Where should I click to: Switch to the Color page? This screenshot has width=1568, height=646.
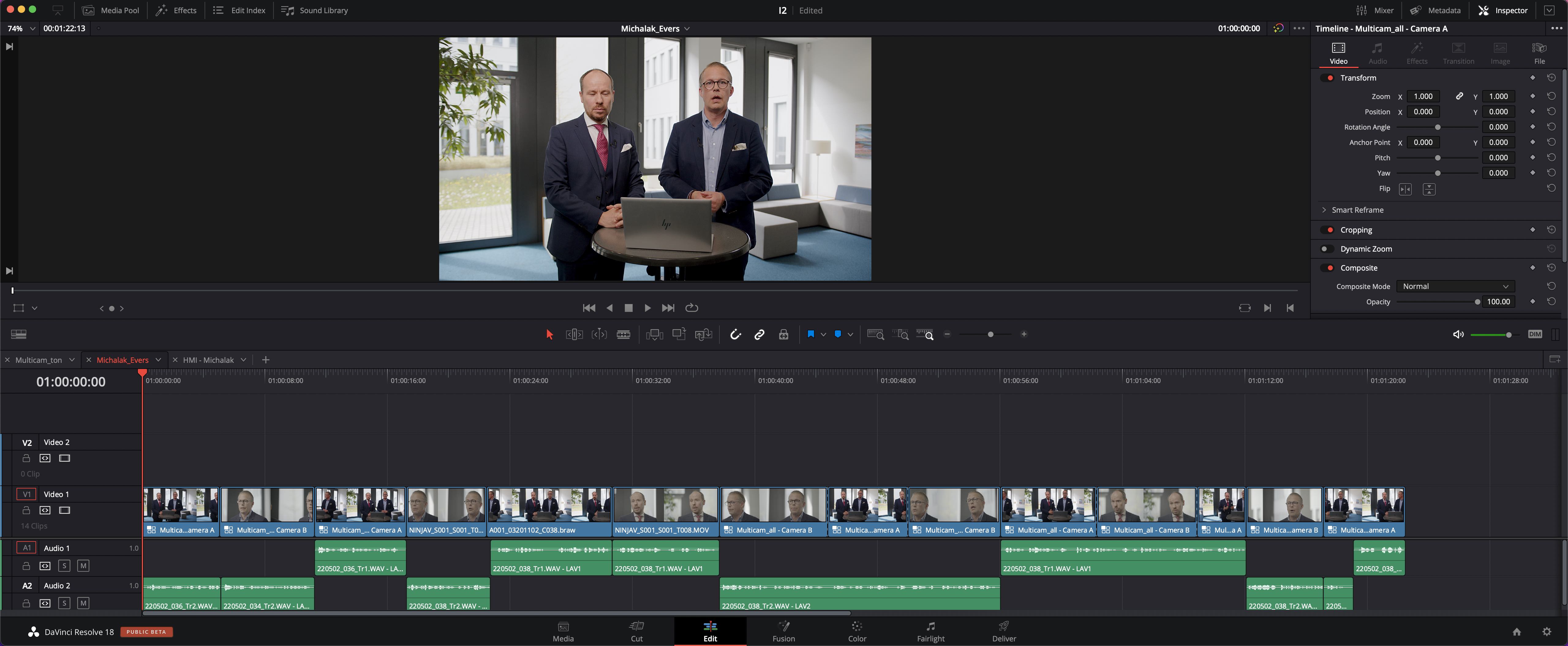pos(857,631)
